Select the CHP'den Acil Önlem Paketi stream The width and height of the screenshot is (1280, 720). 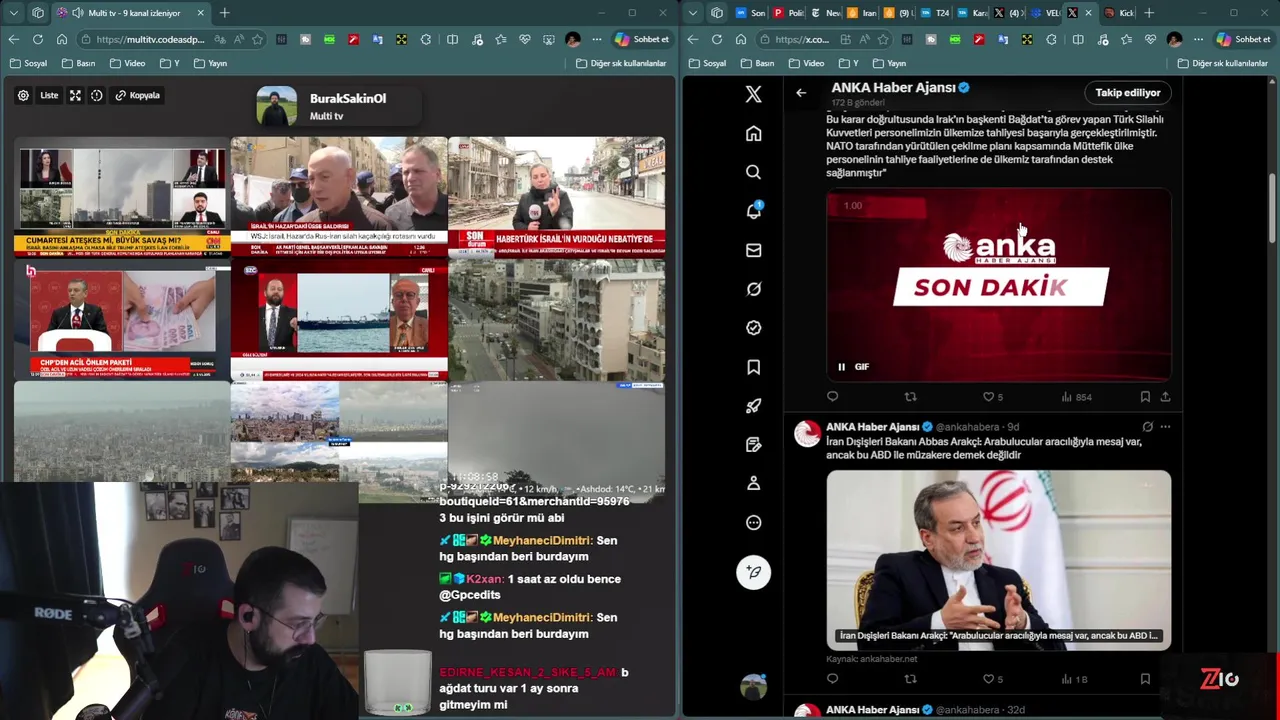pyautogui.click(x=122, y=320)
